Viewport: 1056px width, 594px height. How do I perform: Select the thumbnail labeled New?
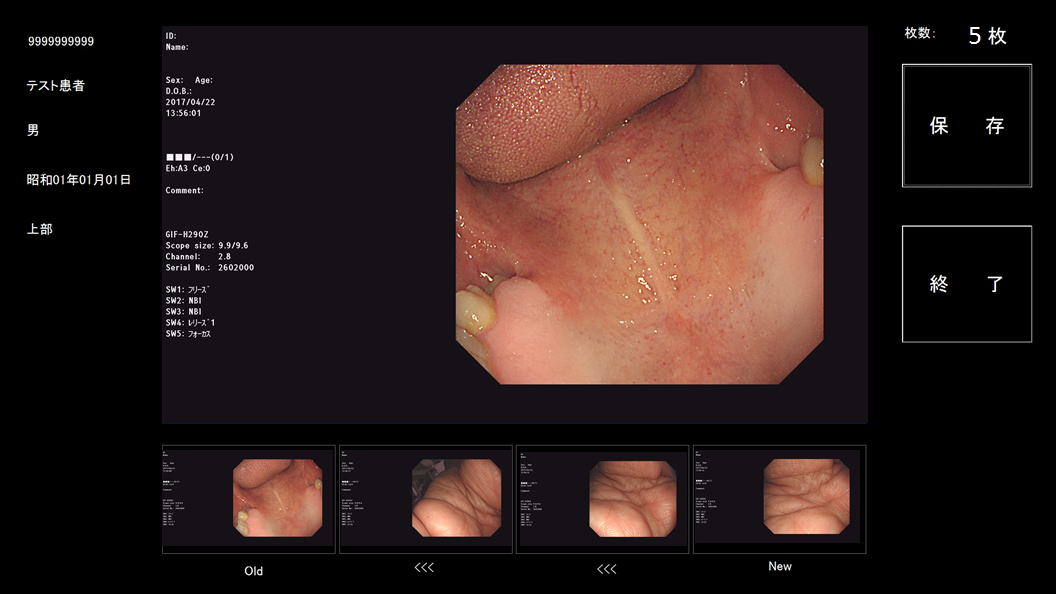[x=779, y=499]
